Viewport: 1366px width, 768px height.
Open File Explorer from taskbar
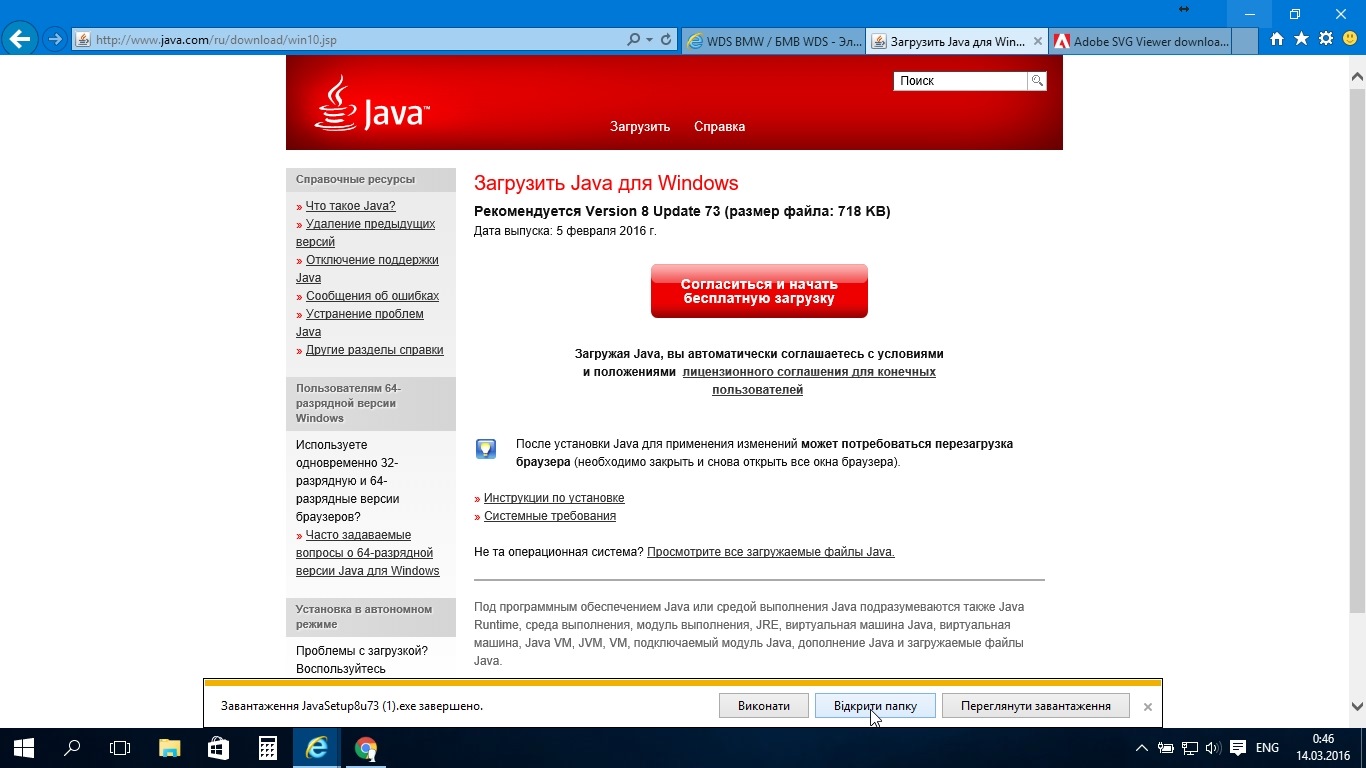coord(170,748)
